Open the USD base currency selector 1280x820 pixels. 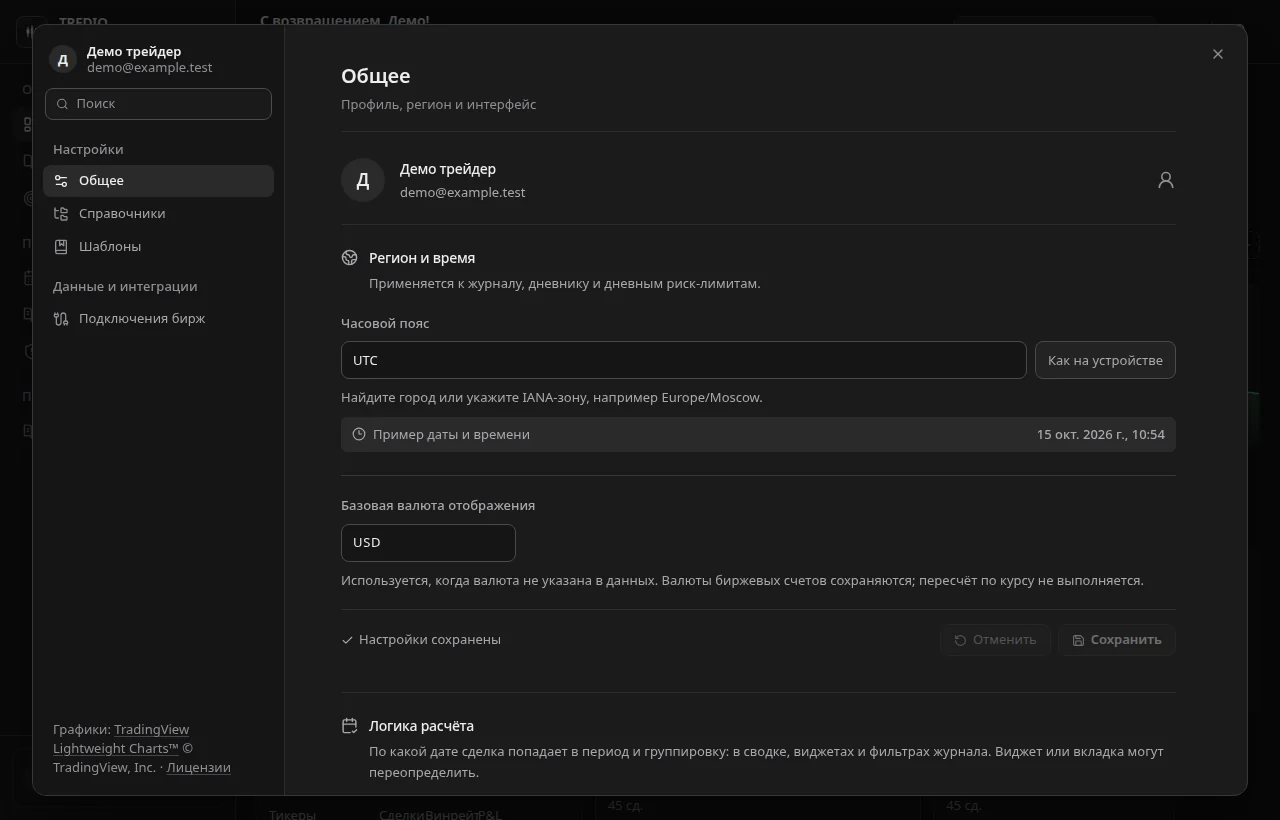pos(428,543)
